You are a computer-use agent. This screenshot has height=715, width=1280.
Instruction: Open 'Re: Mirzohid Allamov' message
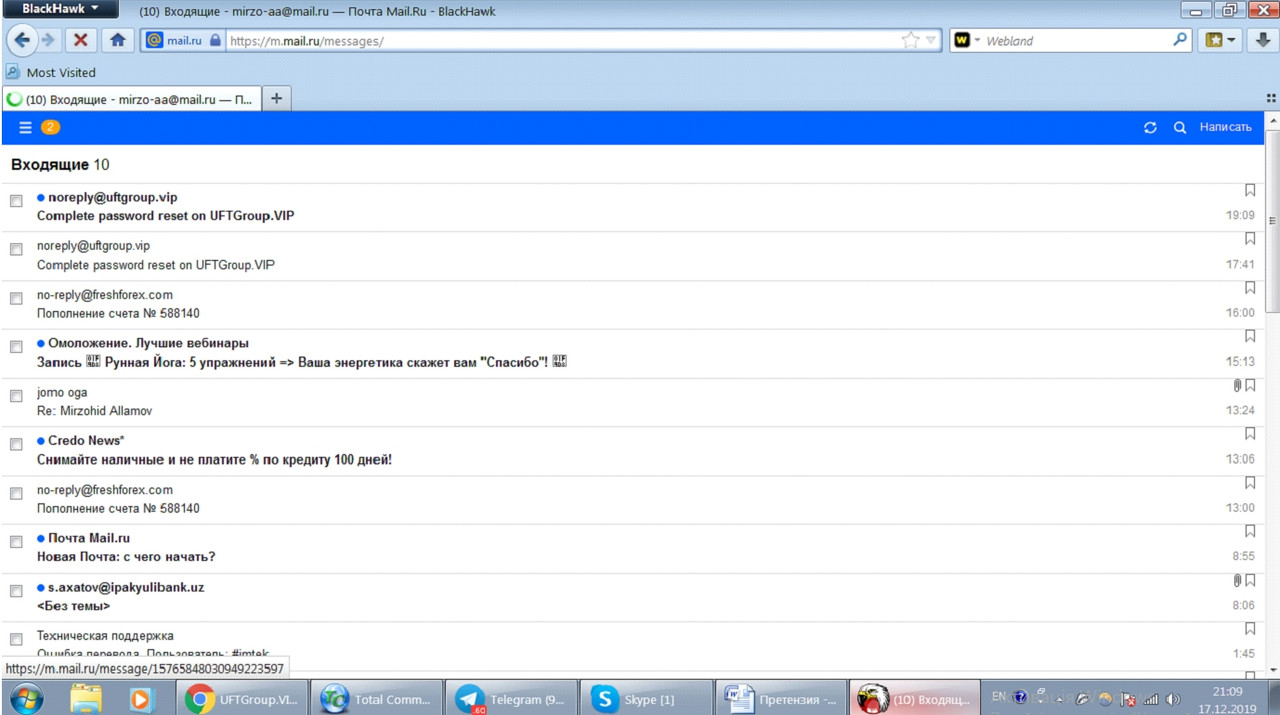click(x=94, y=411)
